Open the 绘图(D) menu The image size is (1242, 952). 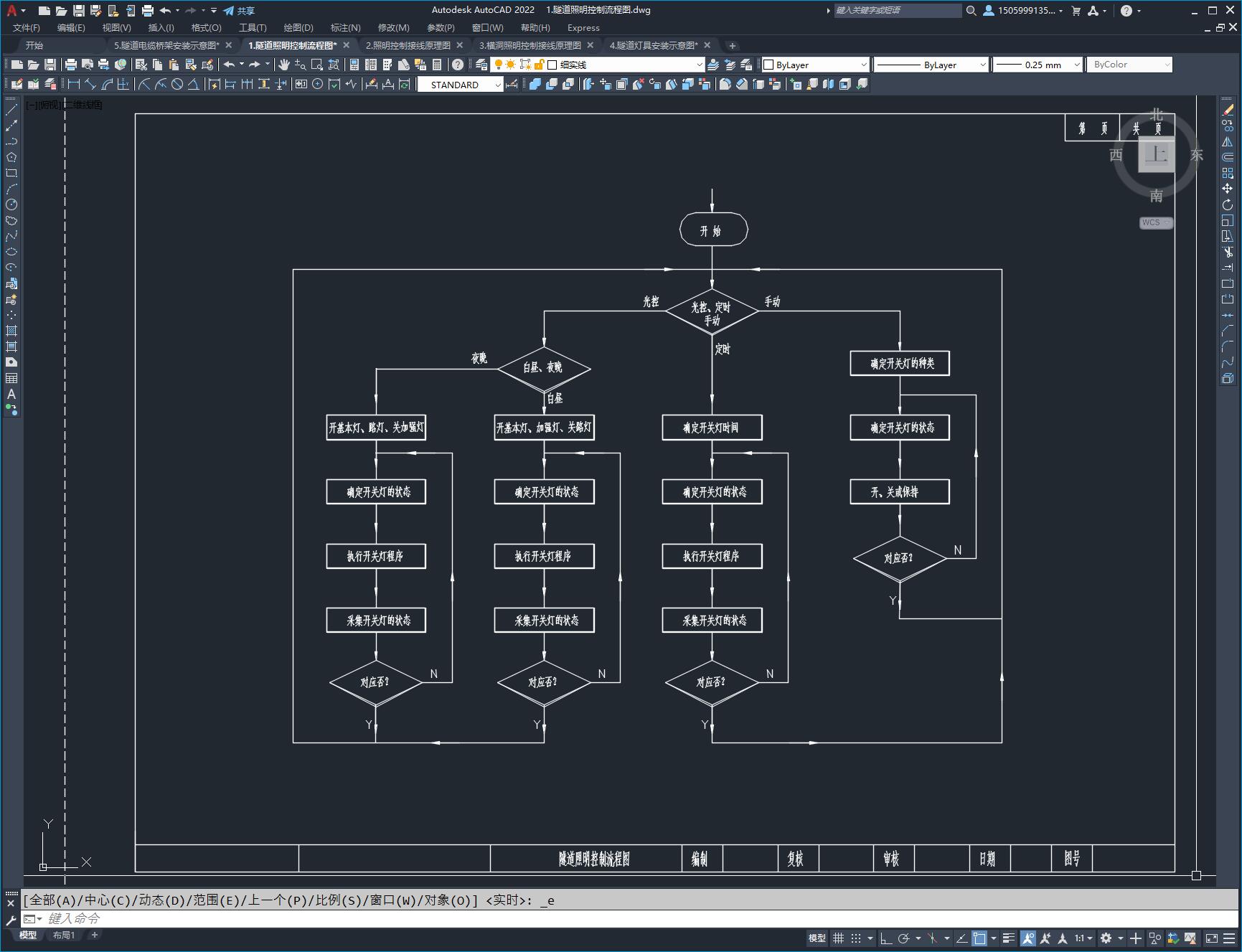click(298, 27)
